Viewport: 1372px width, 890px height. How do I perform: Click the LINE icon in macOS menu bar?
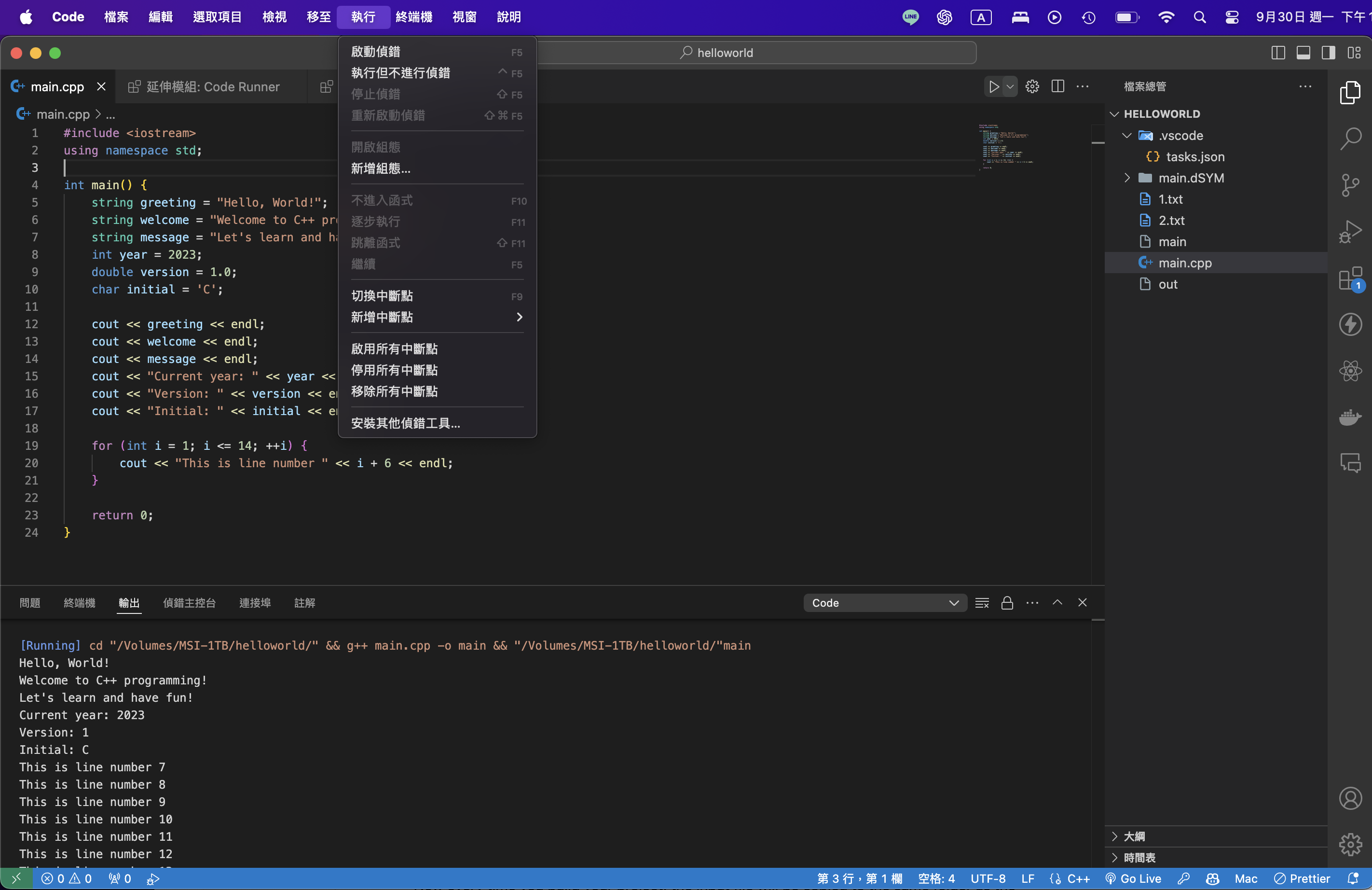click(911, 17)
